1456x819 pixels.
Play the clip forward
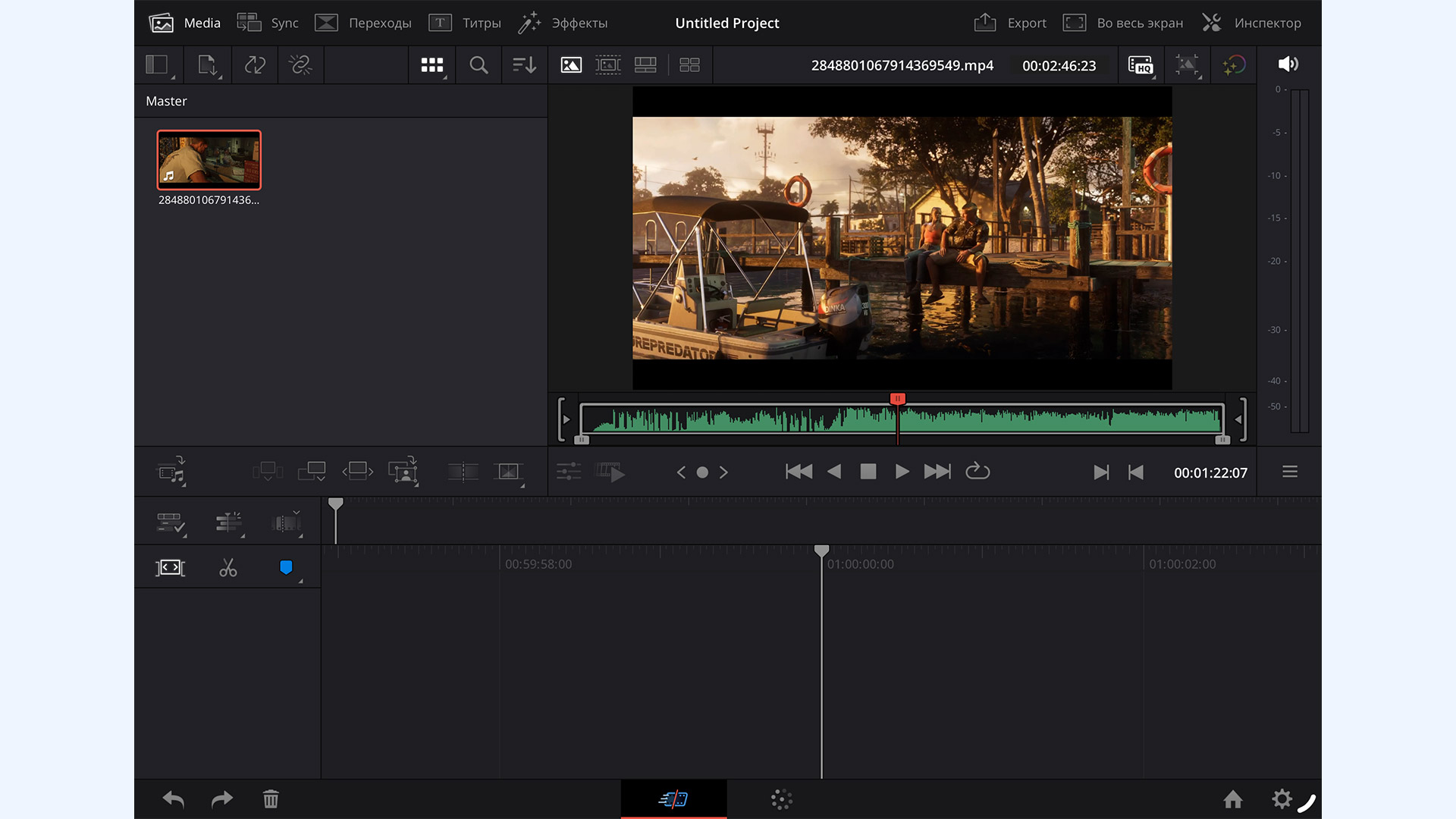pyautogui.click(x=902, y=472)
